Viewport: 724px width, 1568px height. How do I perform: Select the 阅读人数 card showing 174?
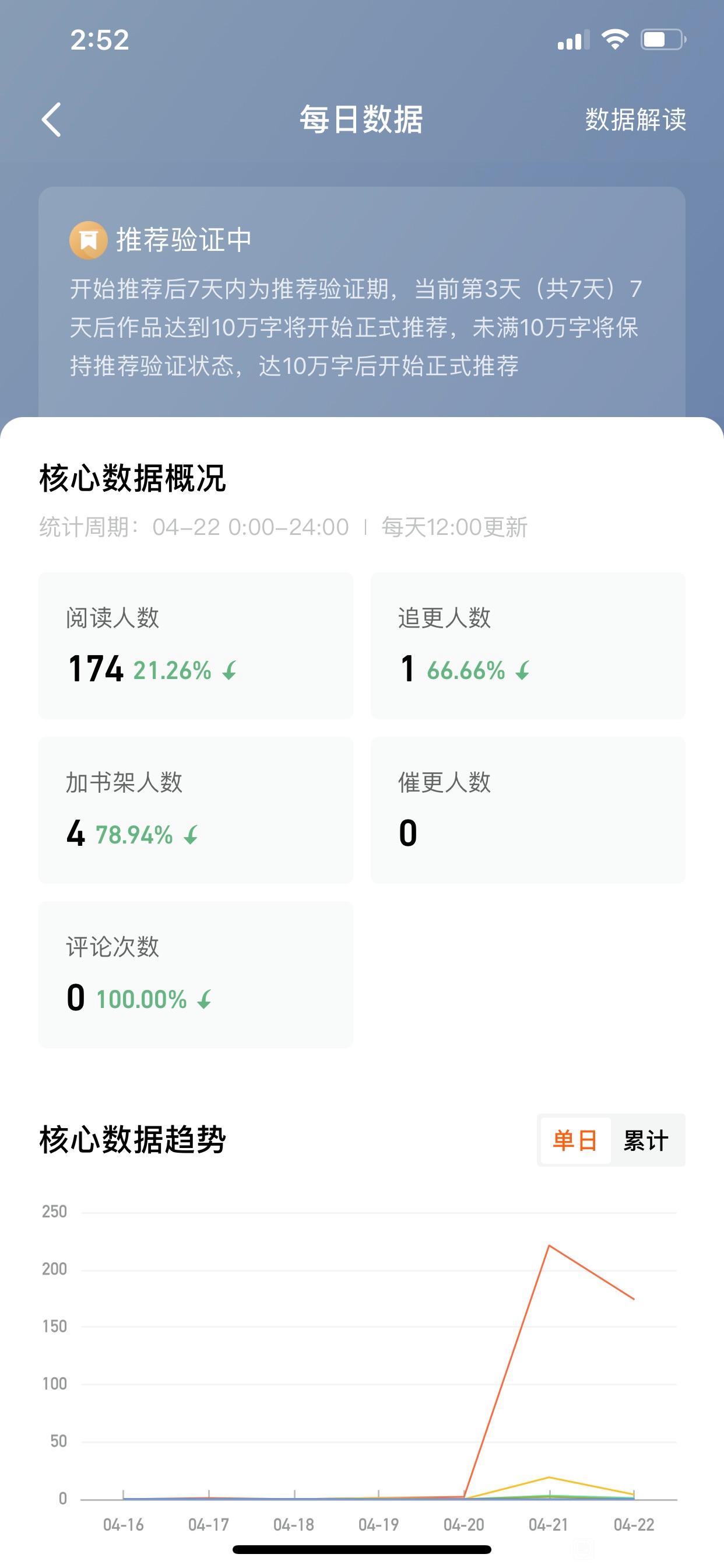point(196,645)
